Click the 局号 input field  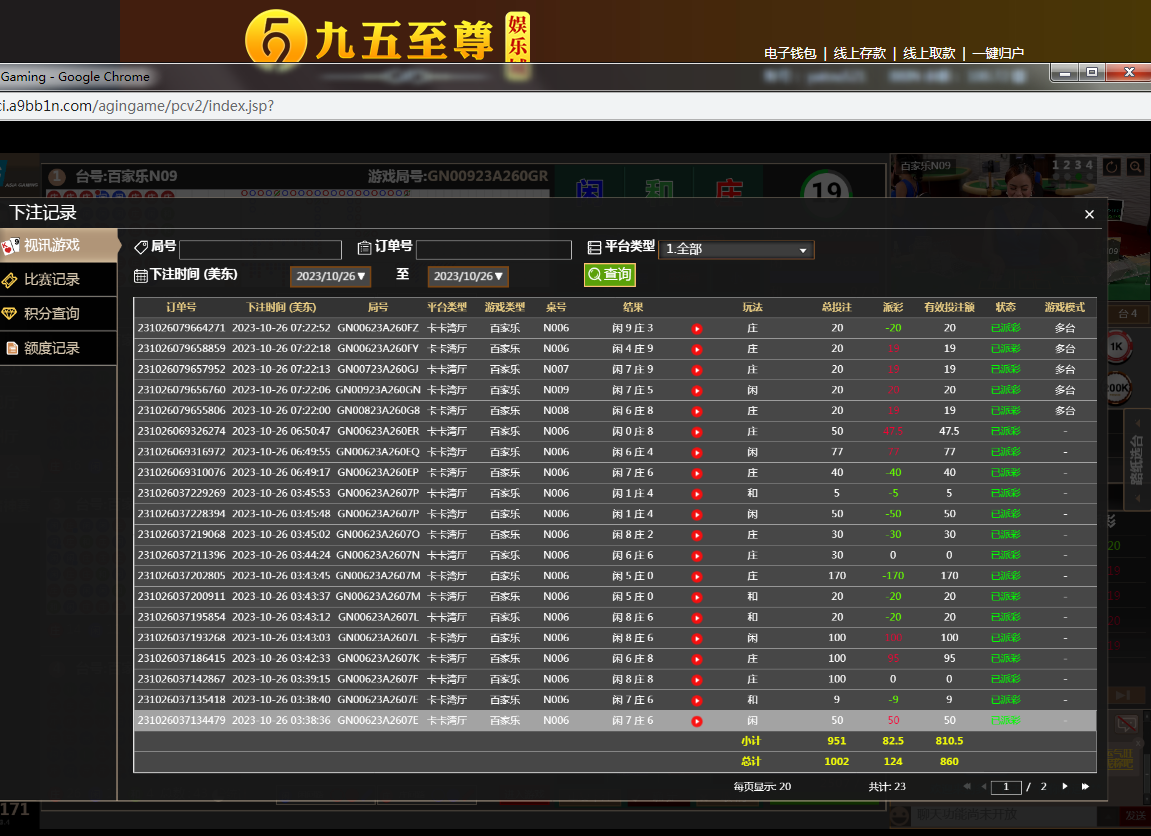pos(260,249)
